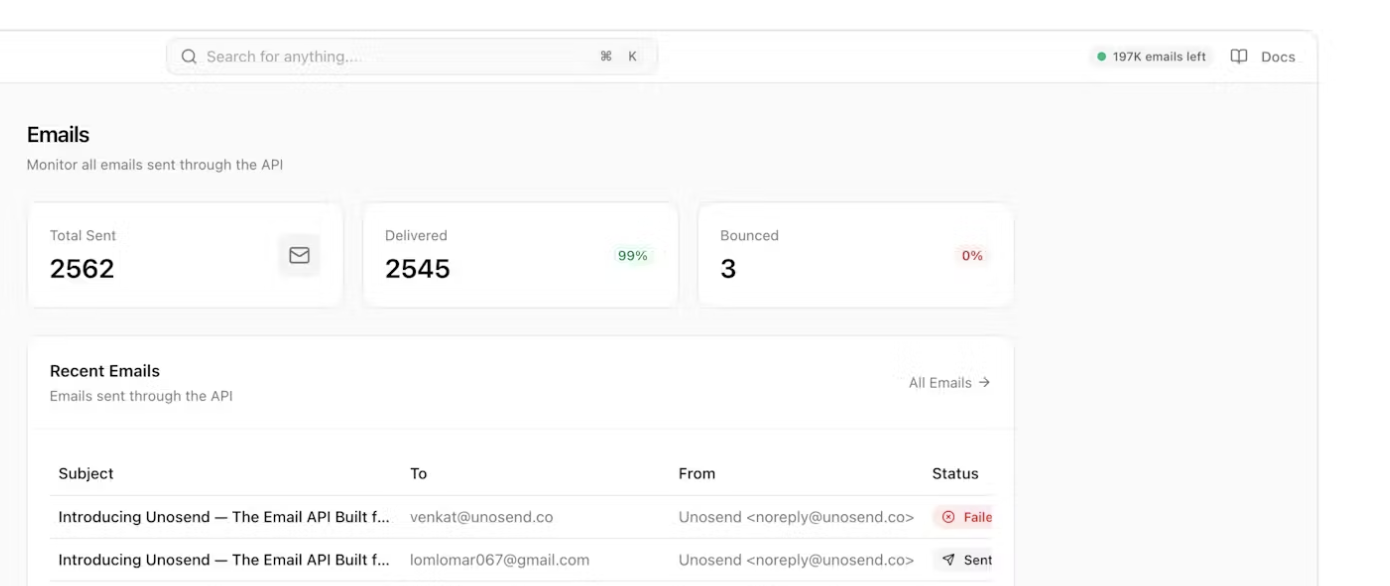Click the green dot in emails left badge

pyautogui.click(x=1102, y=57)
